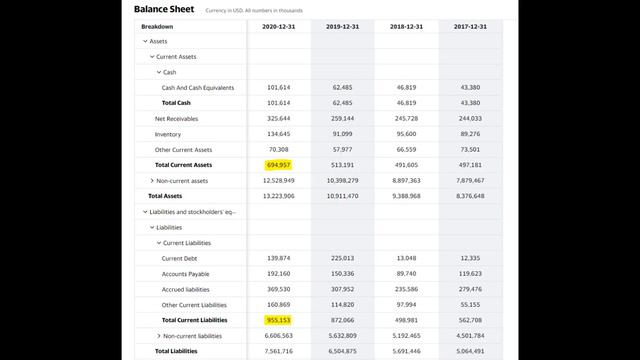Screen dimensions: 640x360
Task: Select 2019 Total Current Liabilities value 872,066
Action: 342,320
